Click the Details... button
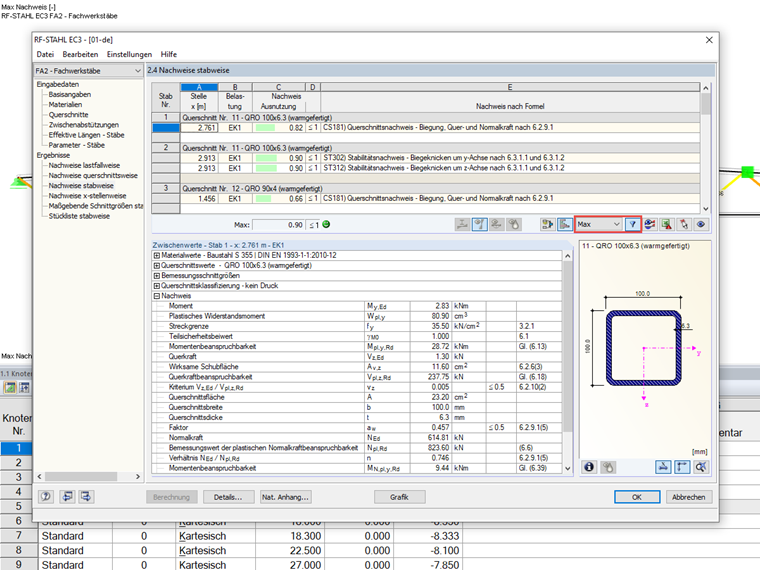The image size is (760, 570). coord(228,497)
